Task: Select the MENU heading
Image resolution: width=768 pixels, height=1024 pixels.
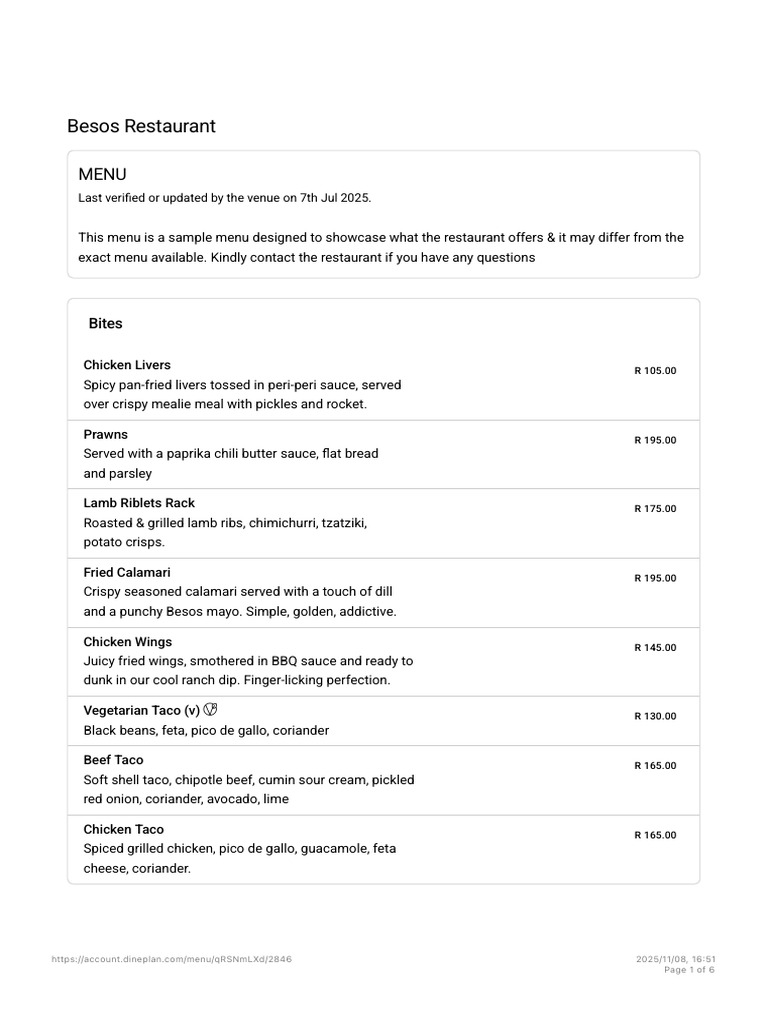Action: 102,175
